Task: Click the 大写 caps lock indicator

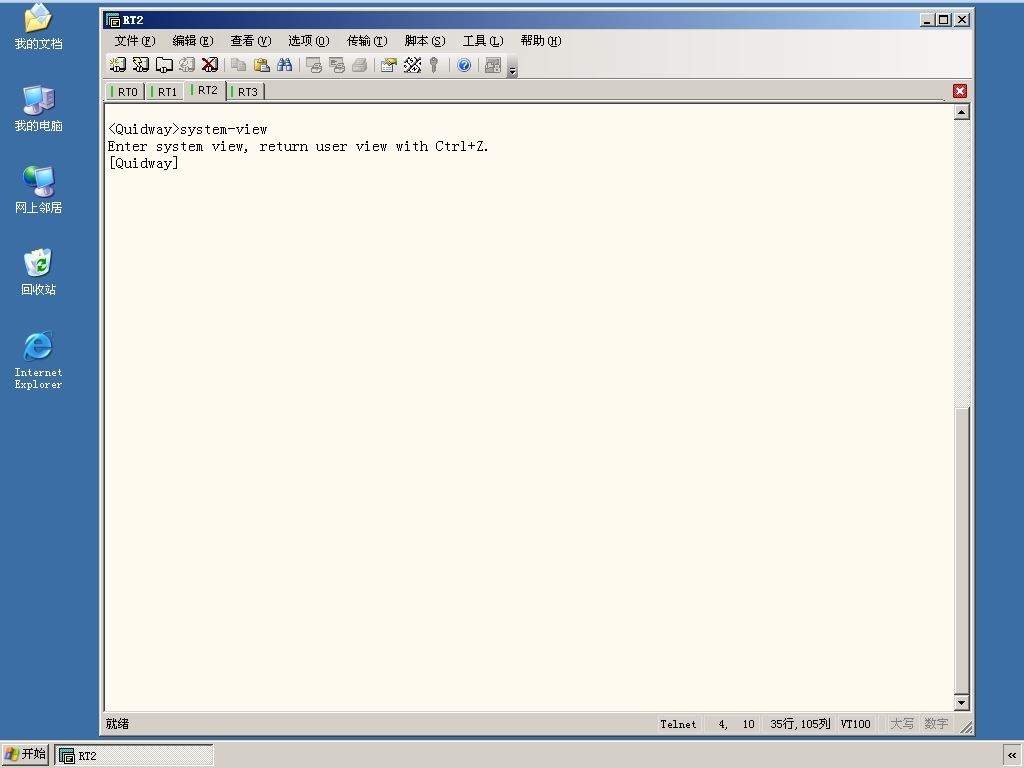Action: pos(902,724)
